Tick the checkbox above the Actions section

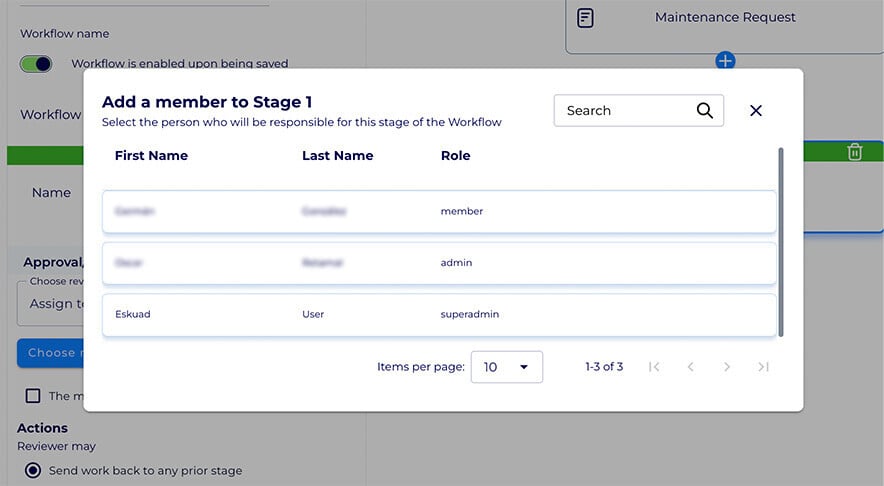[x=33, y=396]
